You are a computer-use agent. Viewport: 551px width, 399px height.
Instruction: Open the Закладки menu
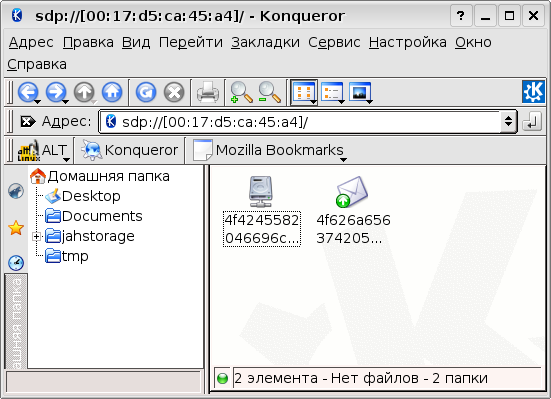[x=265, y=42]
